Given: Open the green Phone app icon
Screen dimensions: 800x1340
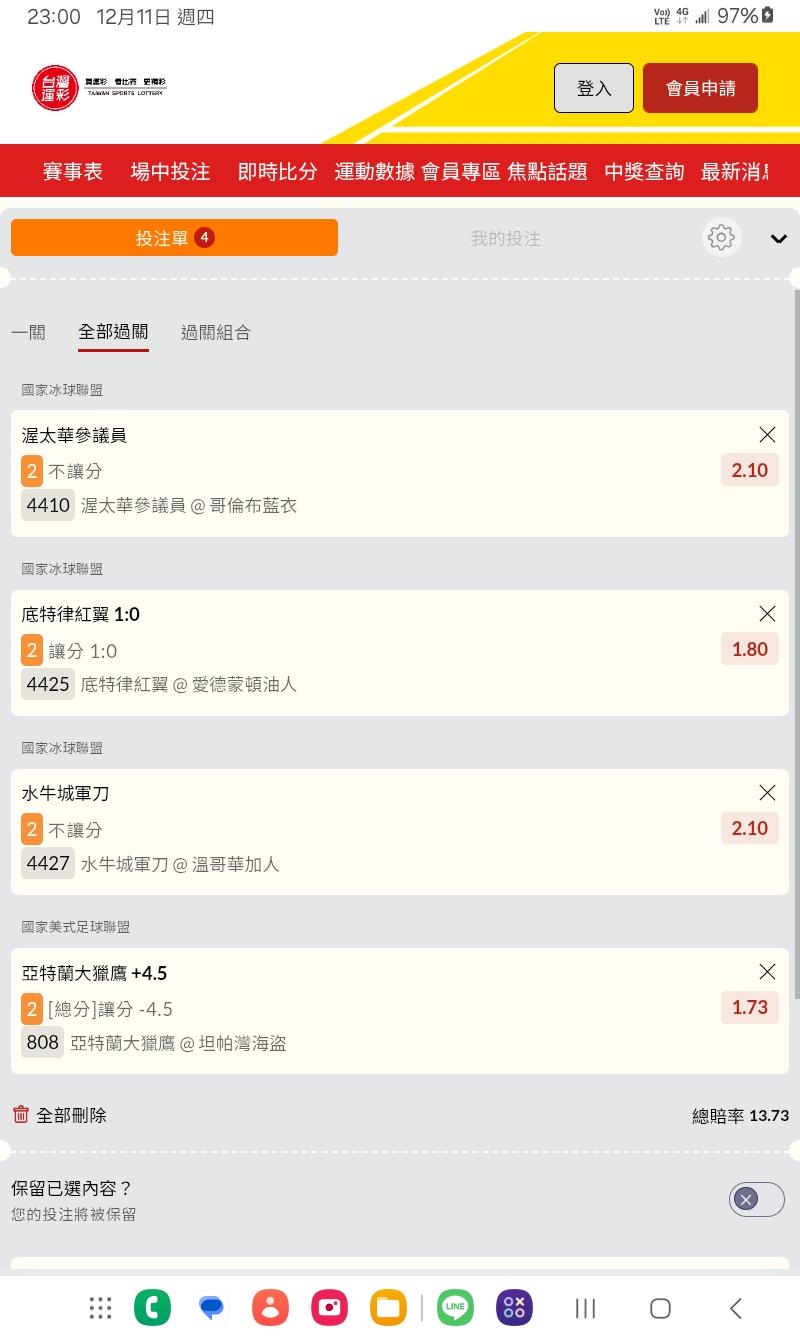Looking at the screenshot, I should click(x=152, y=1307).
